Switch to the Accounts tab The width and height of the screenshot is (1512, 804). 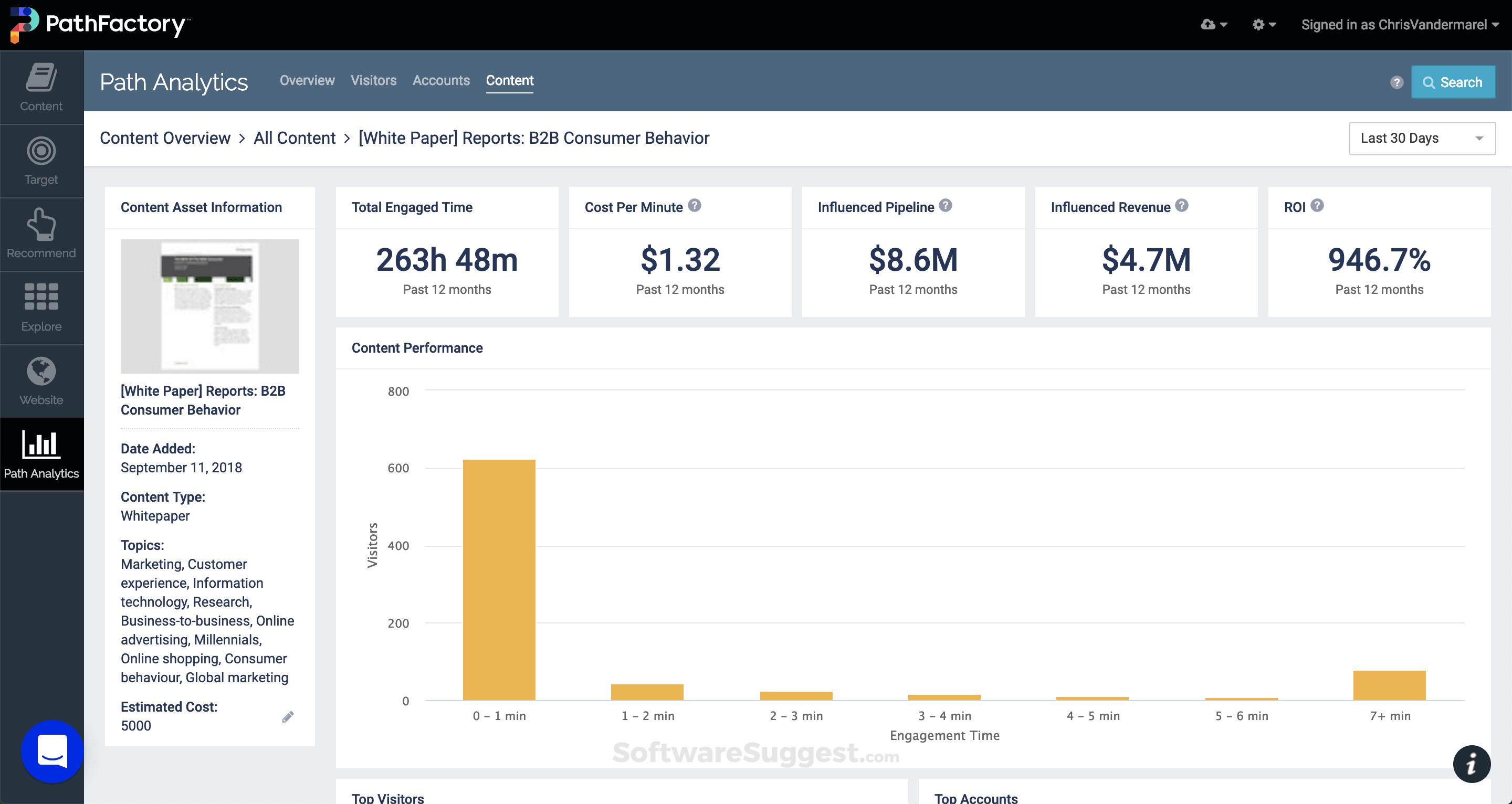(x=441, y=80)
